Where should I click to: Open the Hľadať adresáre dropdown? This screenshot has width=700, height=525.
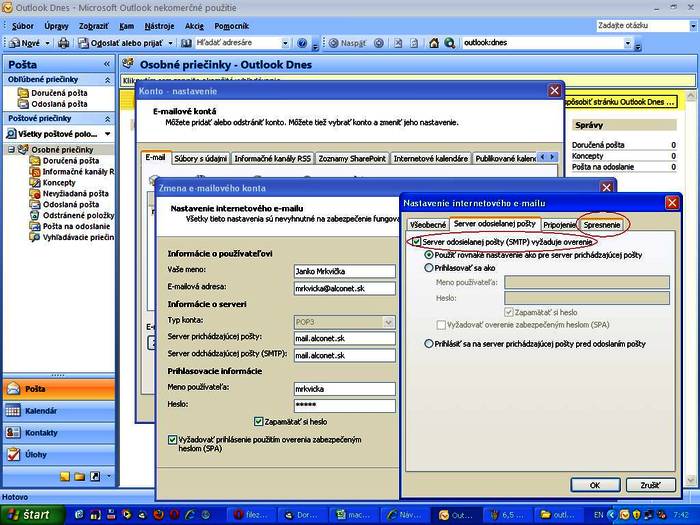tap(285, 43)
